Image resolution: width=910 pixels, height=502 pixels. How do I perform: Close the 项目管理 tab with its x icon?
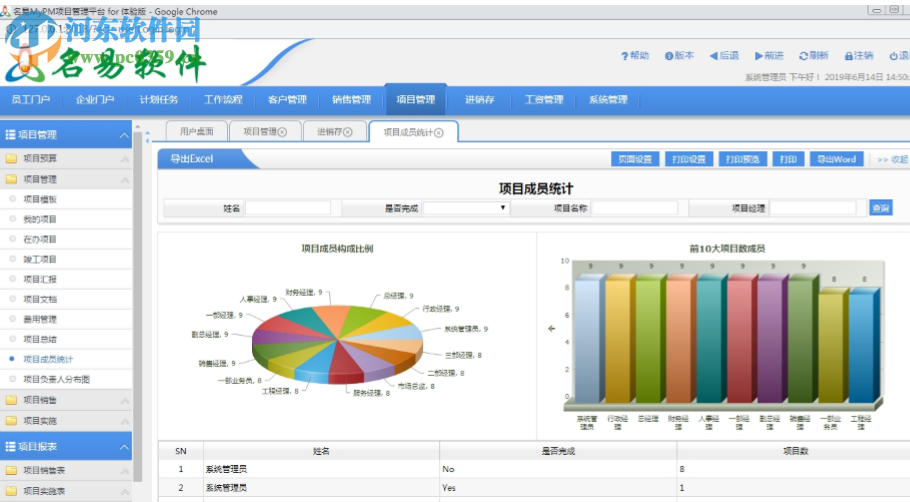282,132
